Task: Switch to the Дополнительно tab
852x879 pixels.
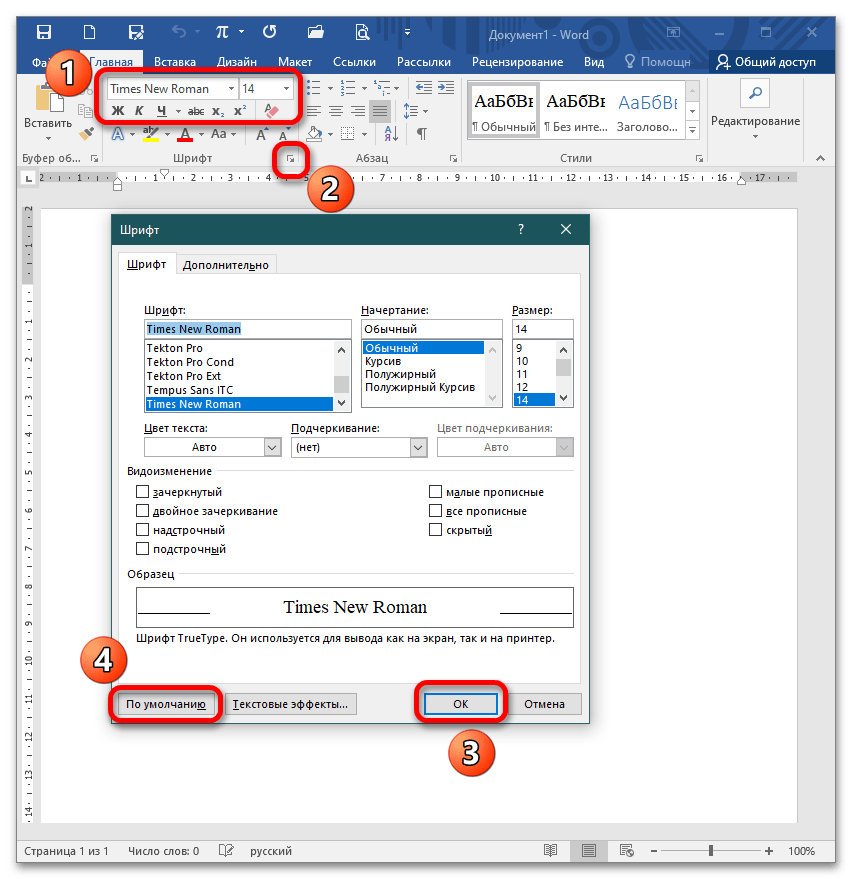Action: (x=226, y=265)
